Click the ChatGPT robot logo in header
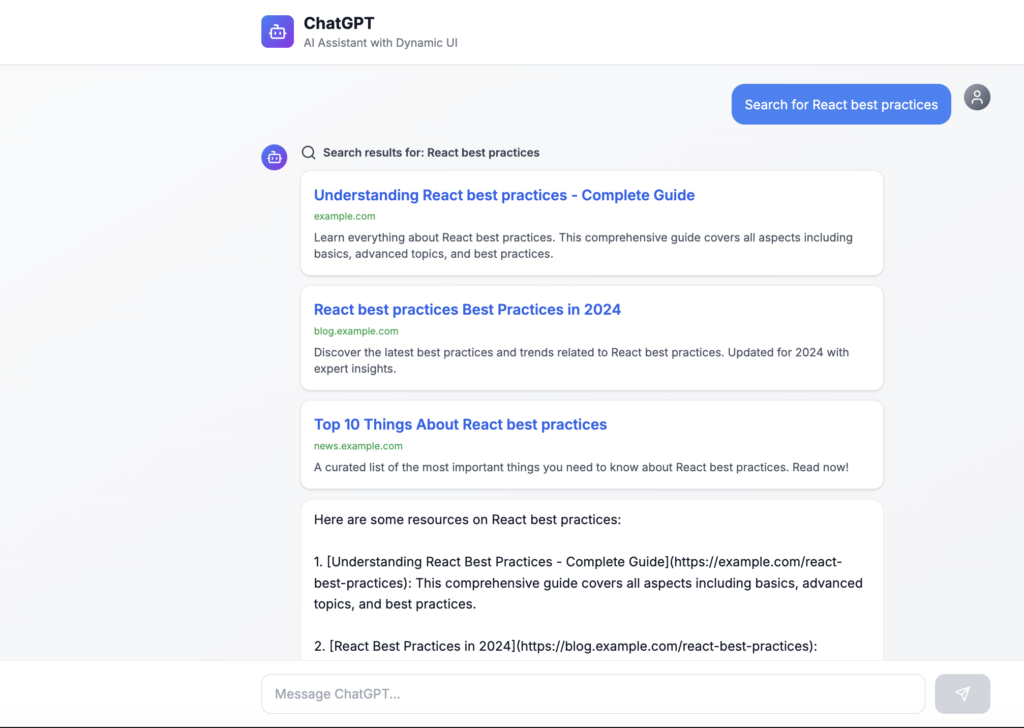The image size is (1024, 728). 277,32
